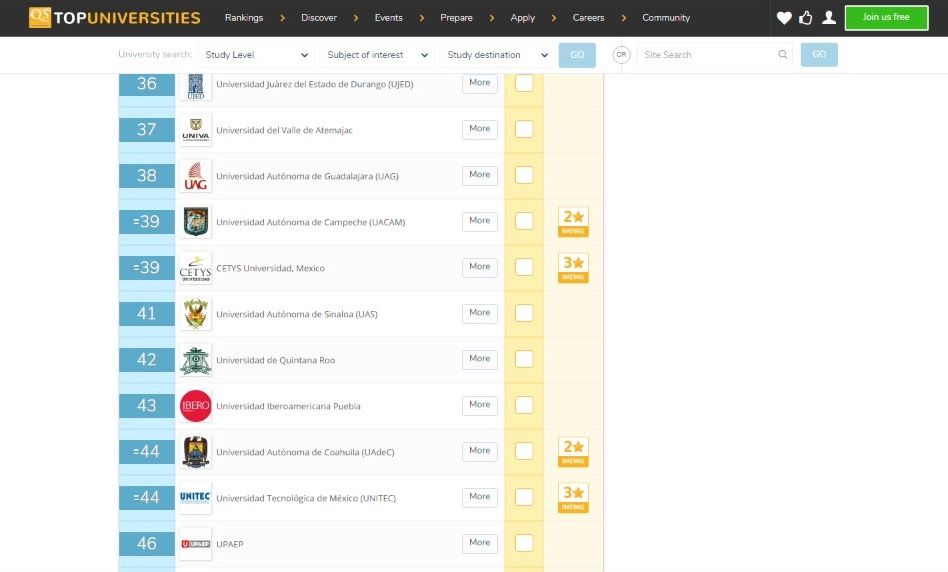Click the 2-star rating badge for UACAM
The image size is (948, 572).
point(573,222)
